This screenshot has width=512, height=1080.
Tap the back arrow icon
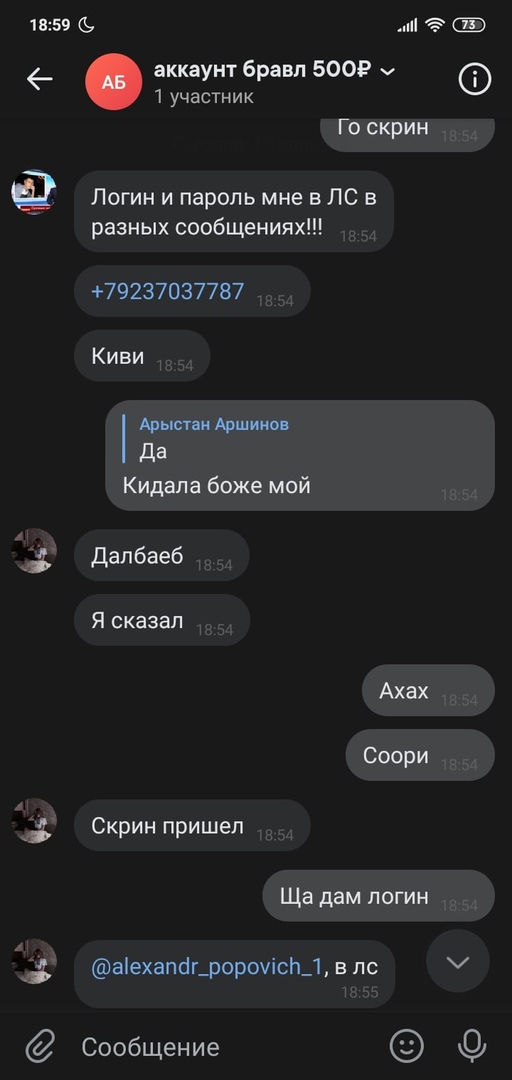click(39, 80)
